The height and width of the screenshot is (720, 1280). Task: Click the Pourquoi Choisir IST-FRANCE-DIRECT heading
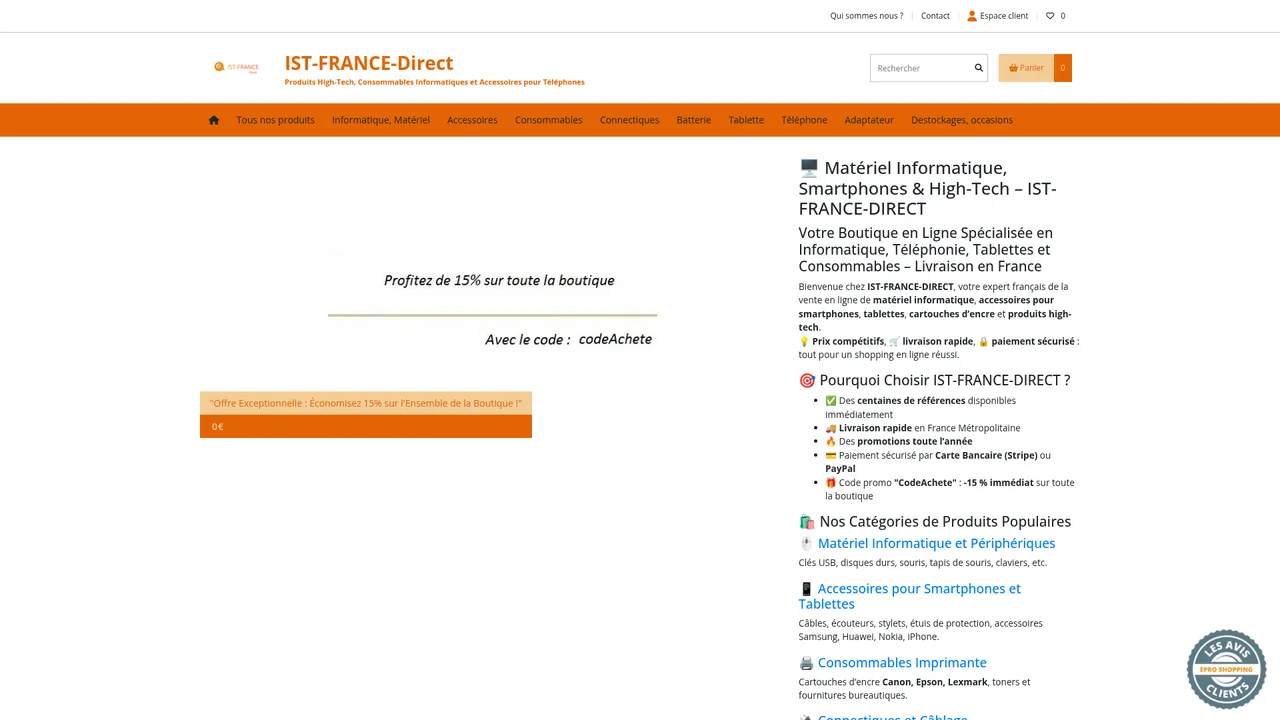[935, 380]
